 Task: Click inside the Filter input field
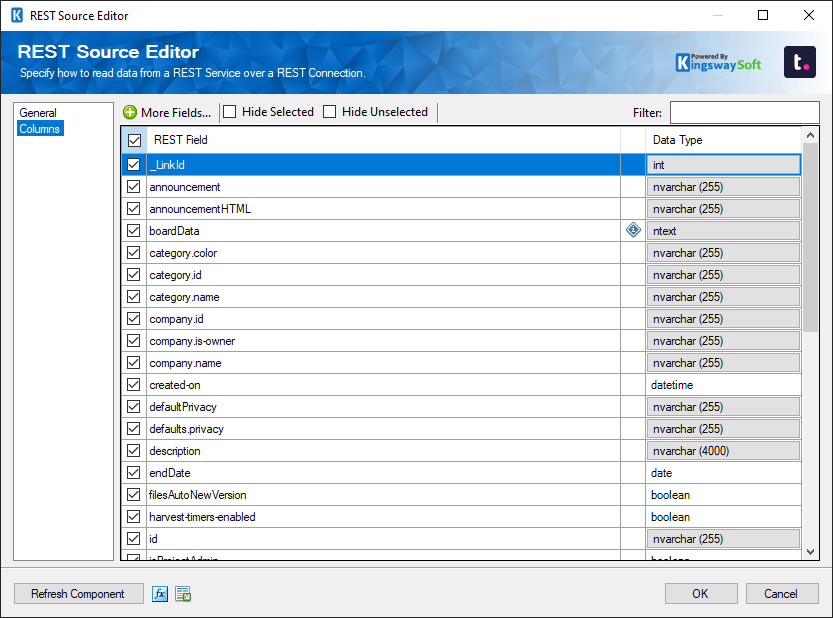point(744,112)
